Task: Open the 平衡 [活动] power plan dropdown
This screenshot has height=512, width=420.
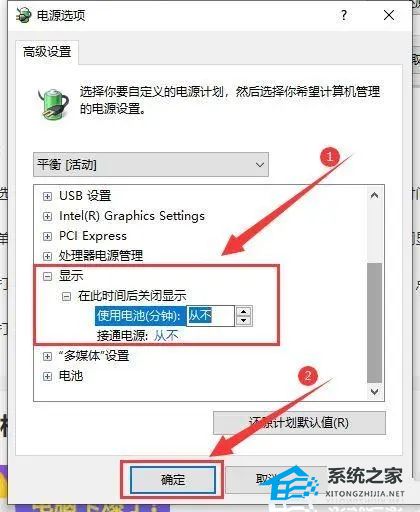Action: (x=151, y=165)
